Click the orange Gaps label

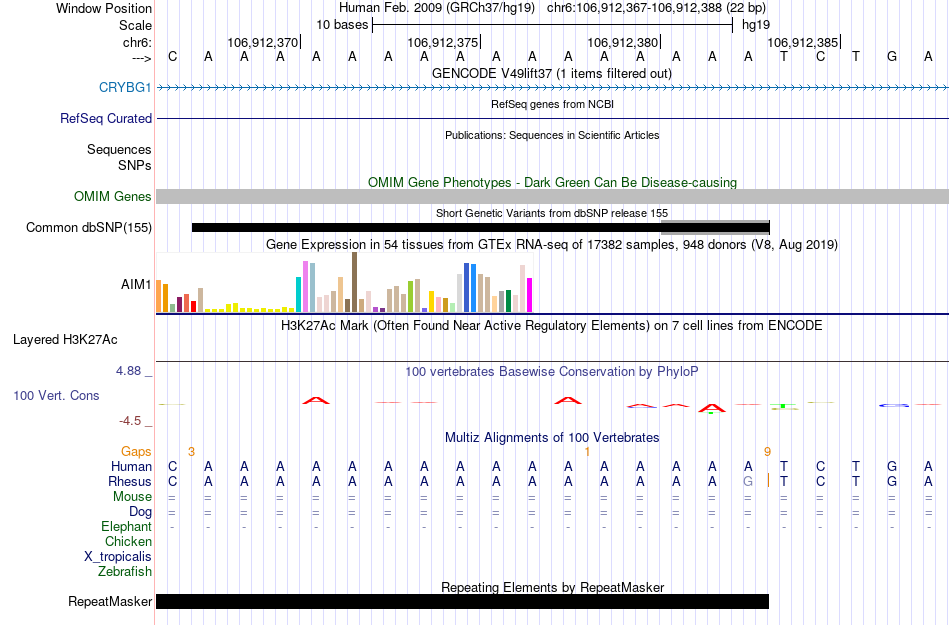(136, 451)
